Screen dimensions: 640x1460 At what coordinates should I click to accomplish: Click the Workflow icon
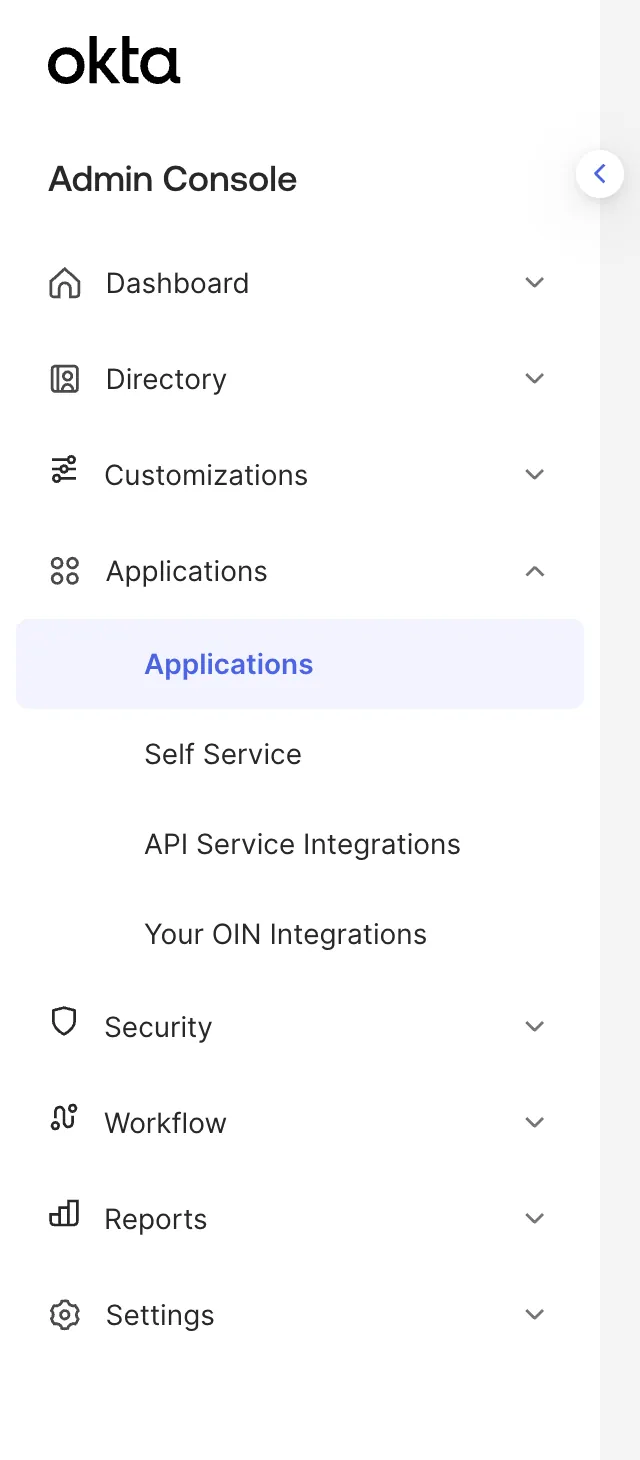point(64,1119)
